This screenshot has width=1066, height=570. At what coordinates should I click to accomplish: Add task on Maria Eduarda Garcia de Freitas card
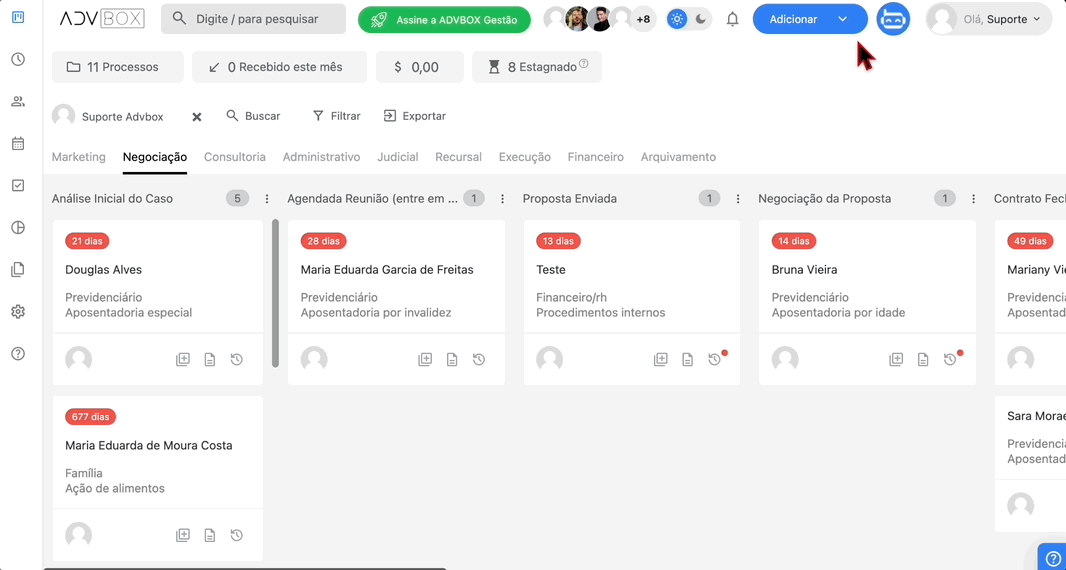(x=425, y=359)
